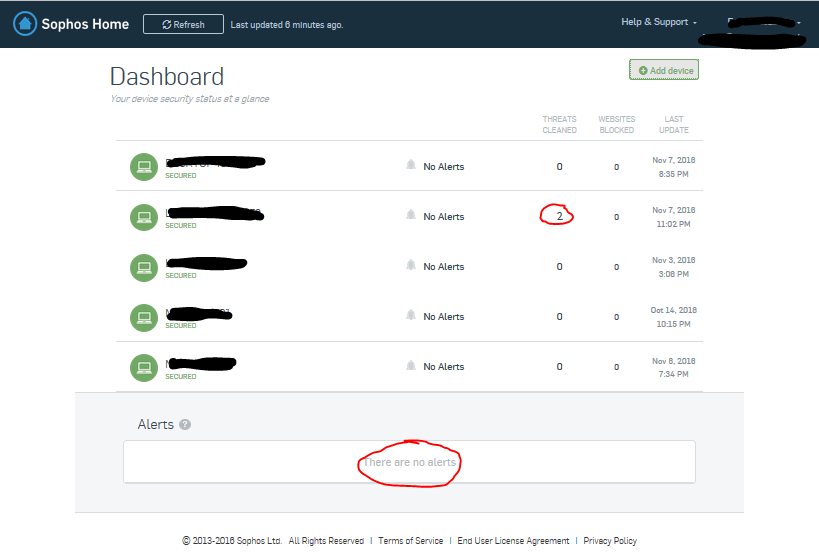This screenshot has height=558, width=819.
Task: Click threats cleaned value 2
Action: click(x=559, y=216)
